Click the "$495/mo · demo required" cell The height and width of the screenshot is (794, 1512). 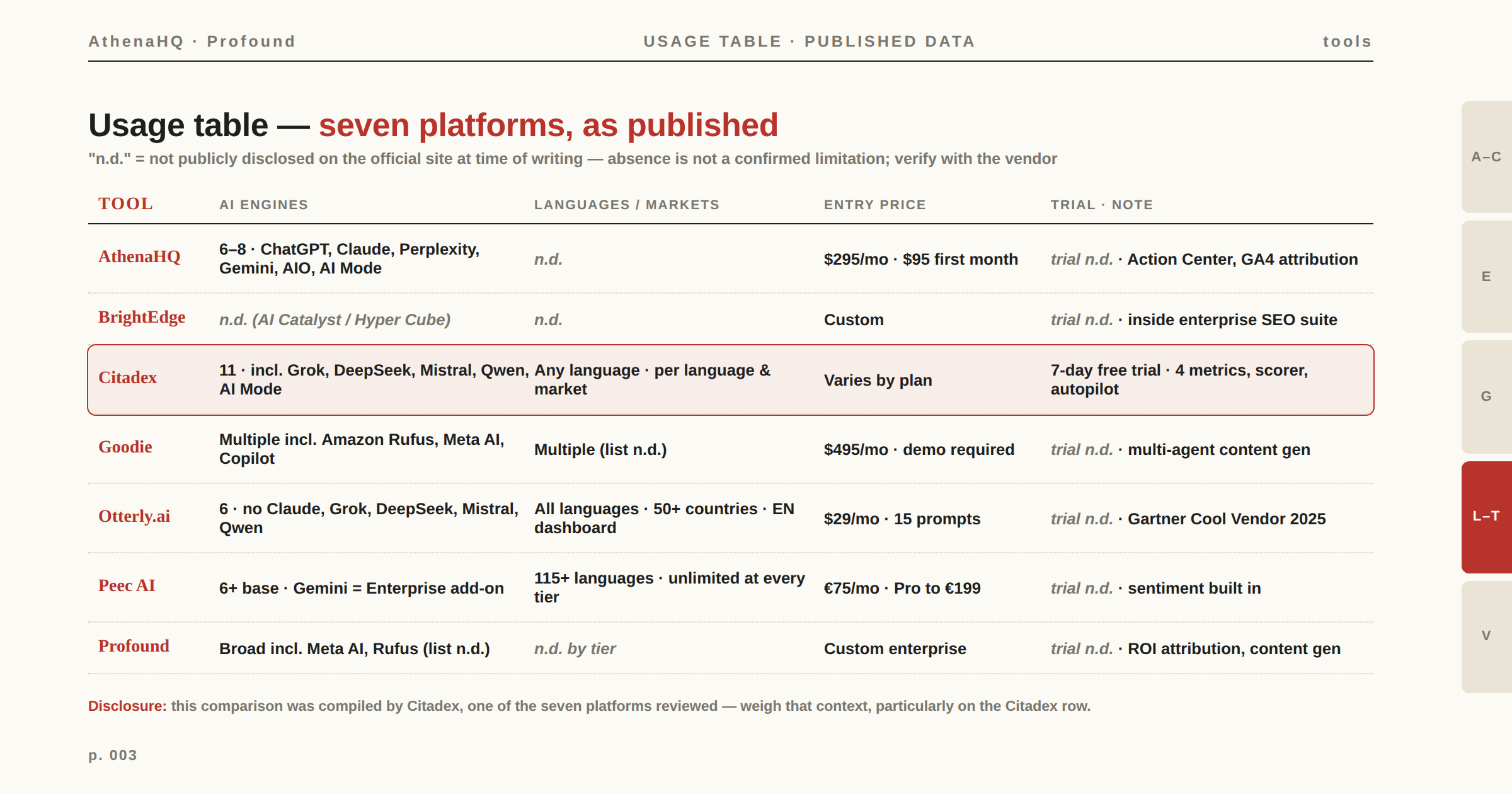pos(919,449)
